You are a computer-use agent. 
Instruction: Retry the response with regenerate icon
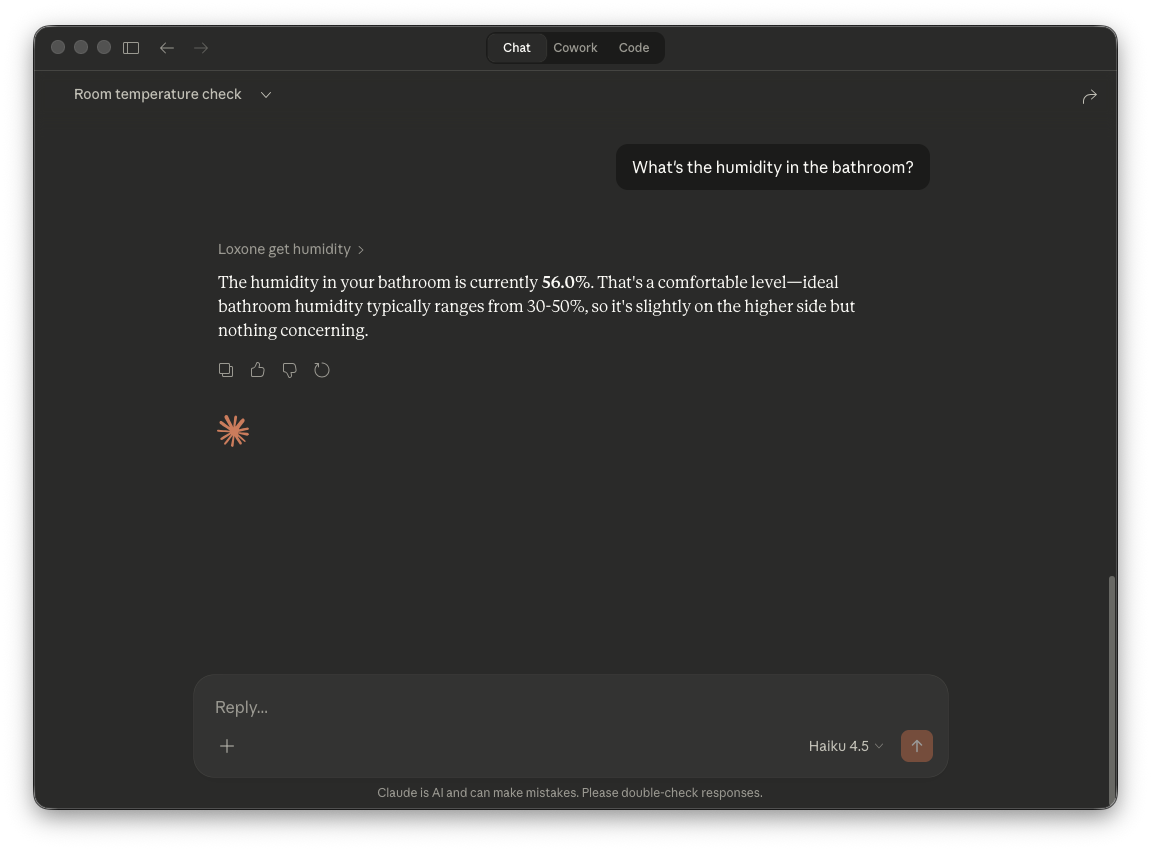[322, 370]
